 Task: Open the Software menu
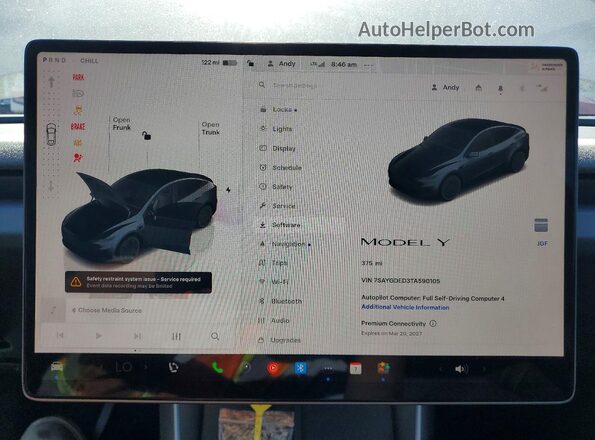pos(280,225)
